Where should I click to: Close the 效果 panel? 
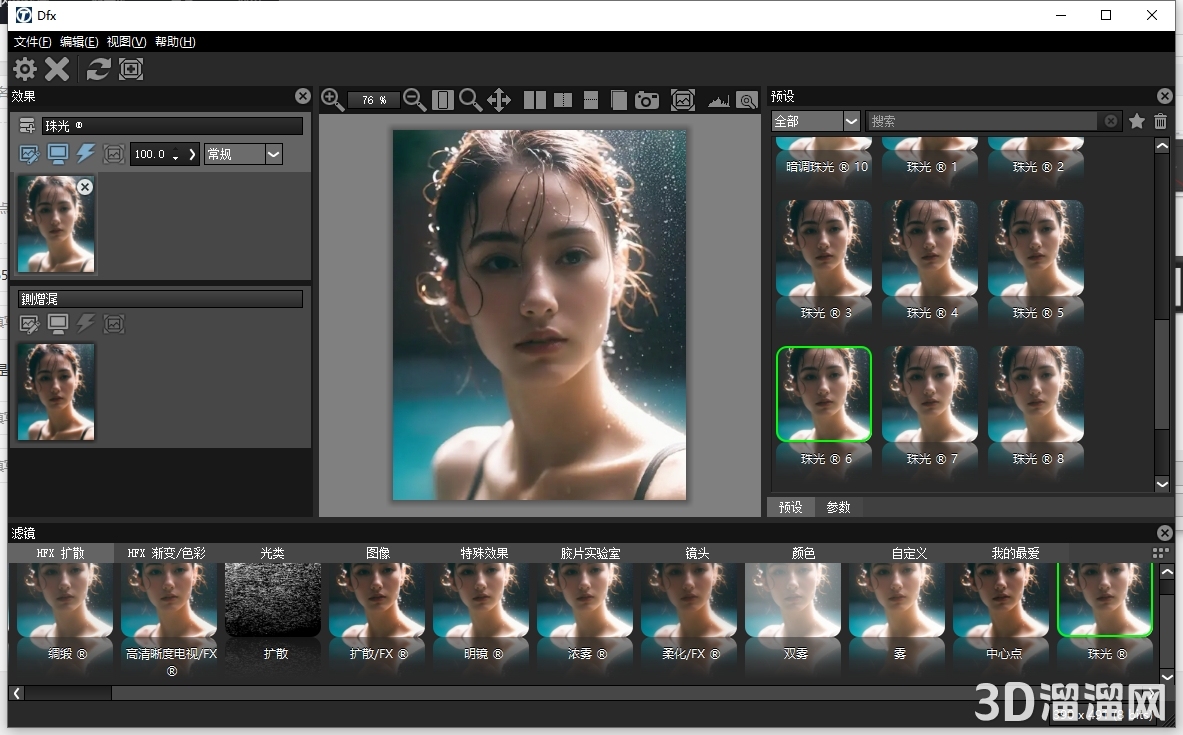pos(303,96)
